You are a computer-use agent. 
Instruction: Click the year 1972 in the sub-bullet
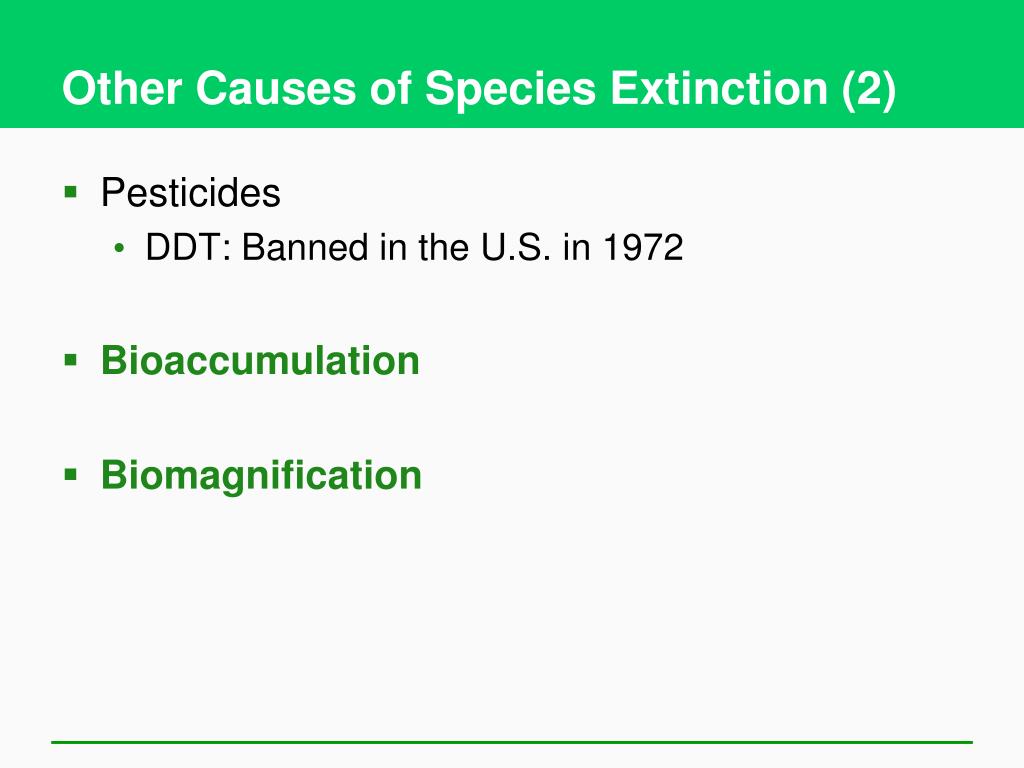coord(643,248)
